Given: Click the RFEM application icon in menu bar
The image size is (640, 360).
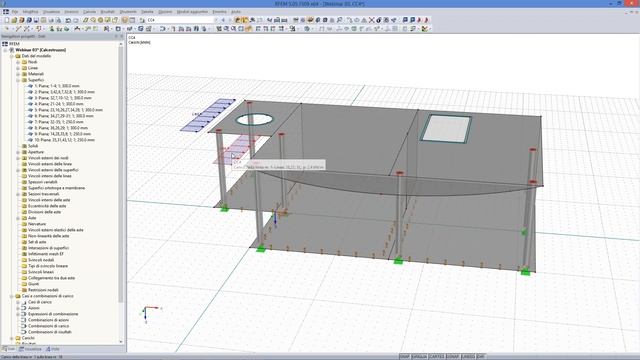Looking at the screenshot, I should pos(6,12).
